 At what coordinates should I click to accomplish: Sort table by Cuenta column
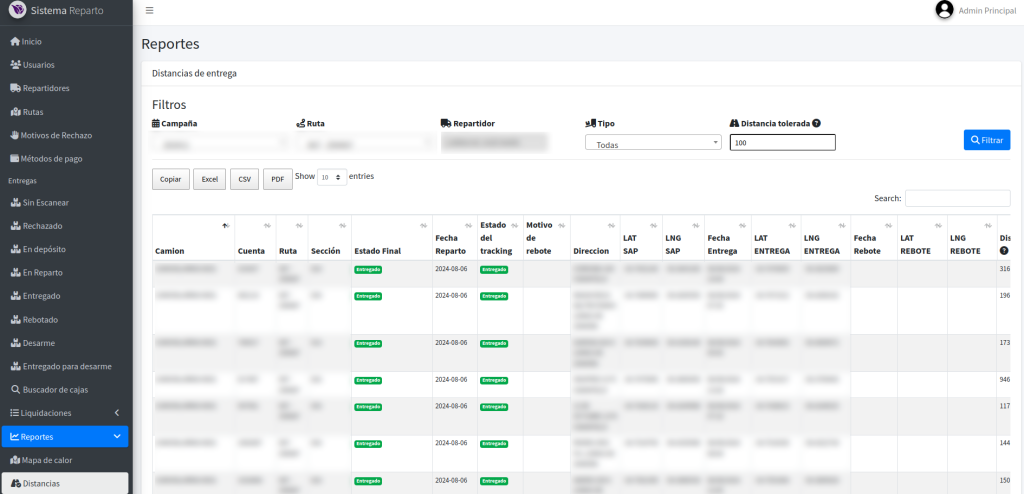255,238
